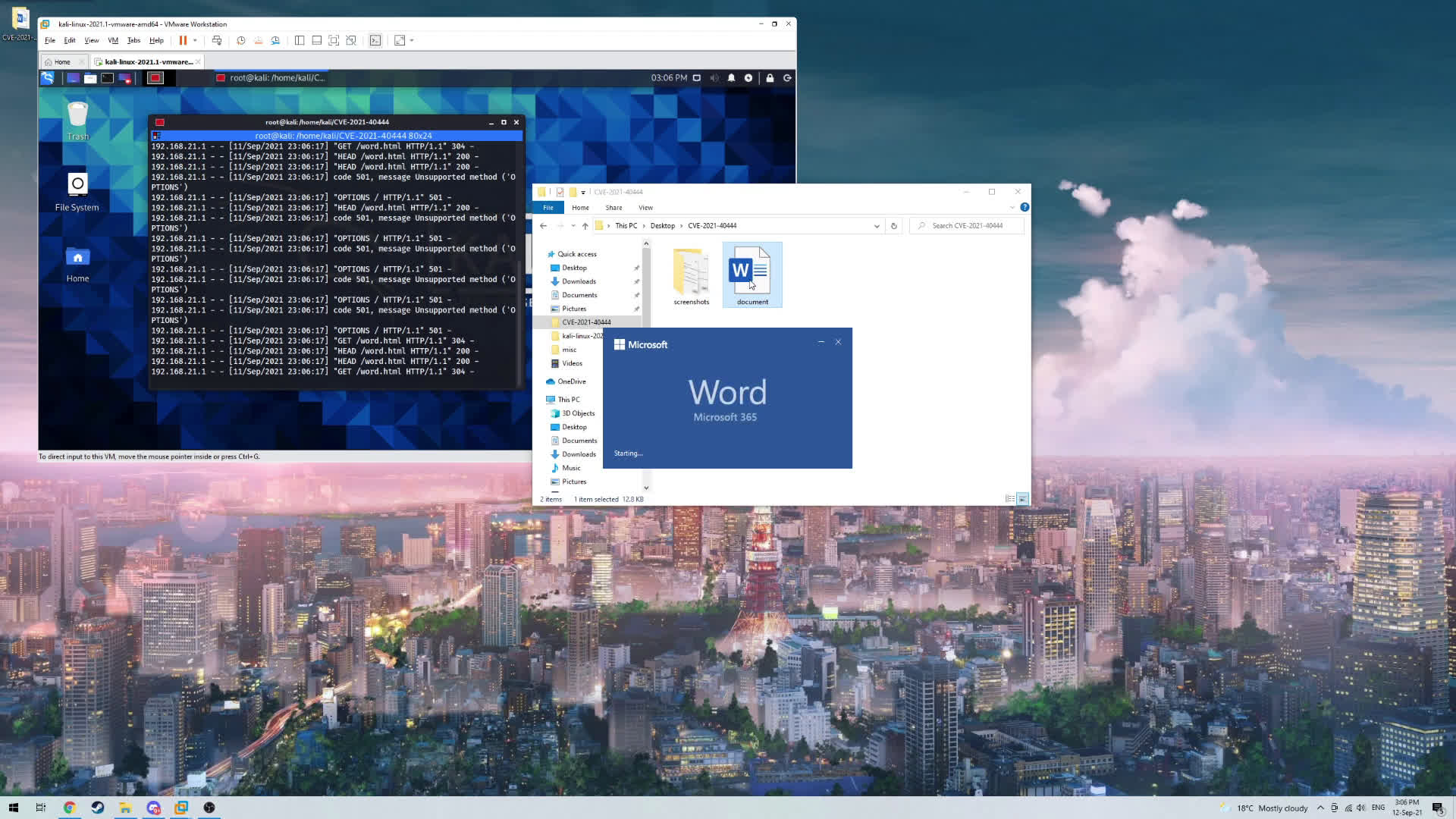Select the screenshots folder

click(x=691, y=276)
